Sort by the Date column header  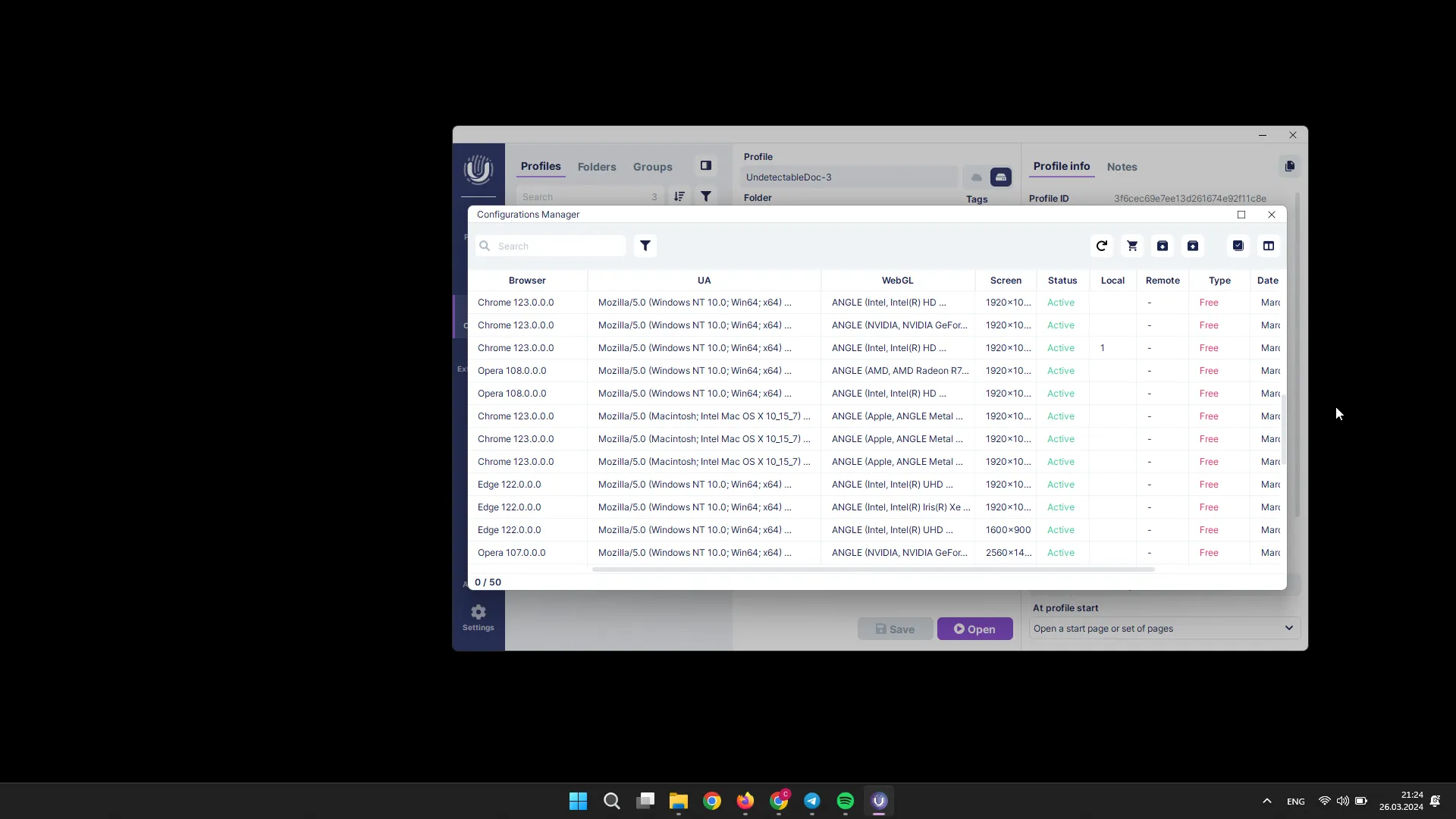(1267, 281)
